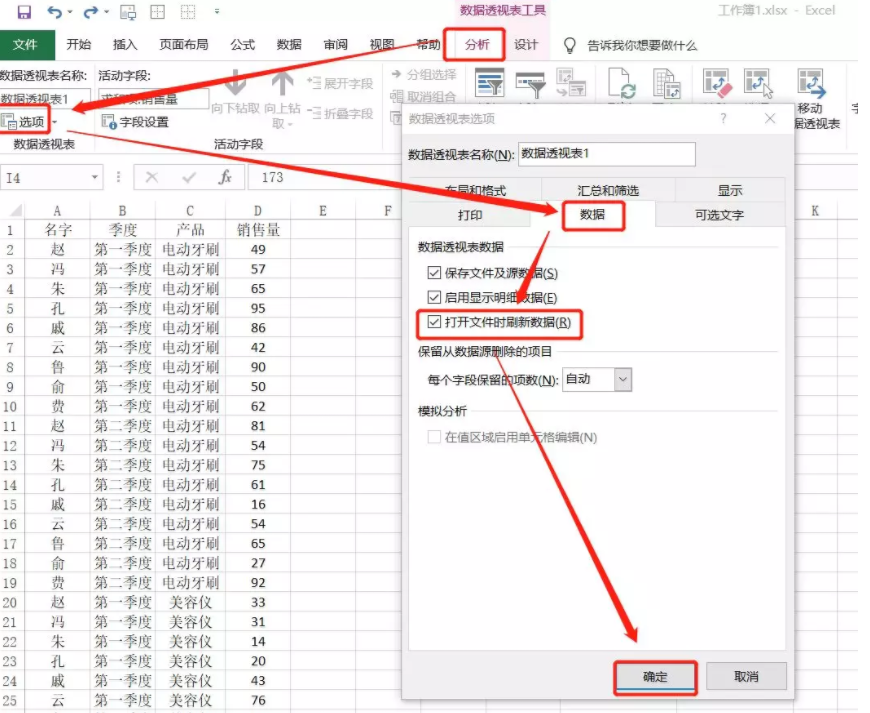
Task: Switch to the 数据 ribbon tab in menu bar
Action: click(x=289, y=45)
